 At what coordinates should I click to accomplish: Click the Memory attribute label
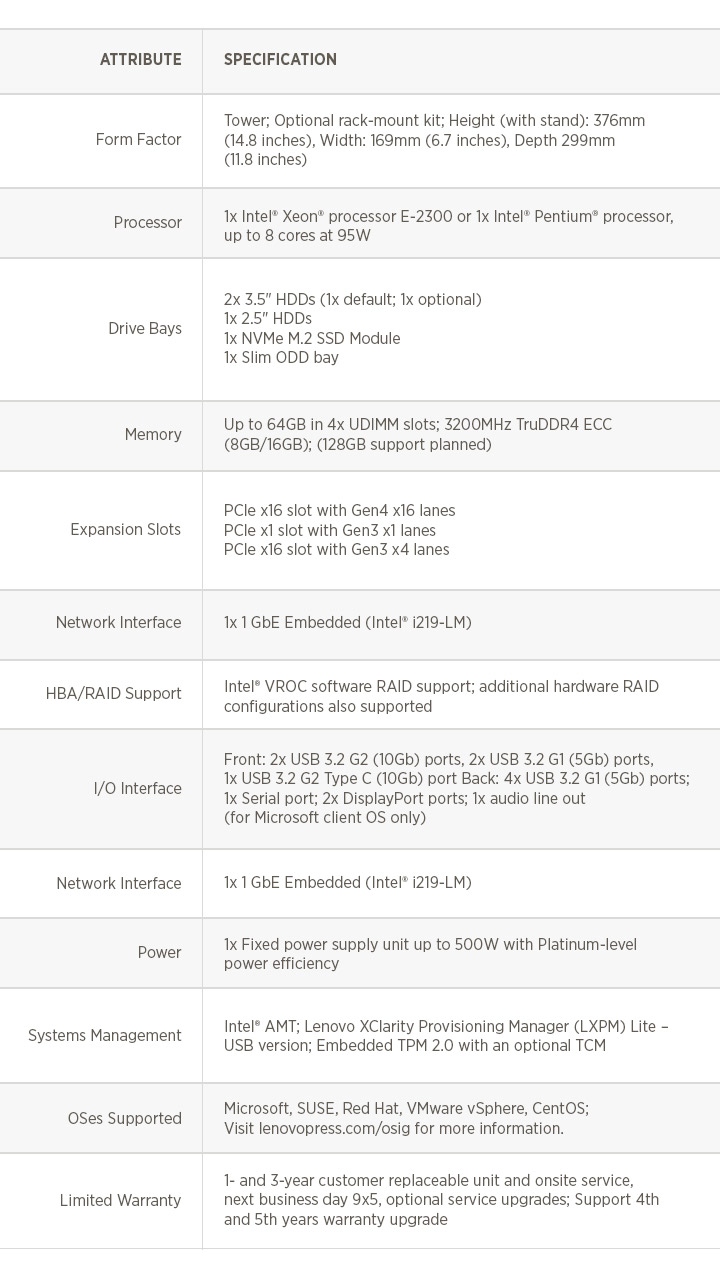153,435
